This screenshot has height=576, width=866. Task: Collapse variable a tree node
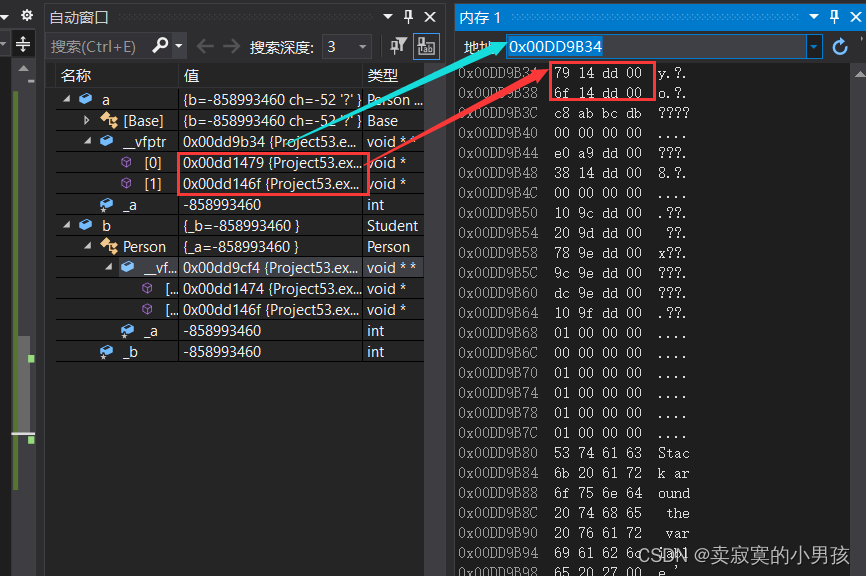(67, 99)
